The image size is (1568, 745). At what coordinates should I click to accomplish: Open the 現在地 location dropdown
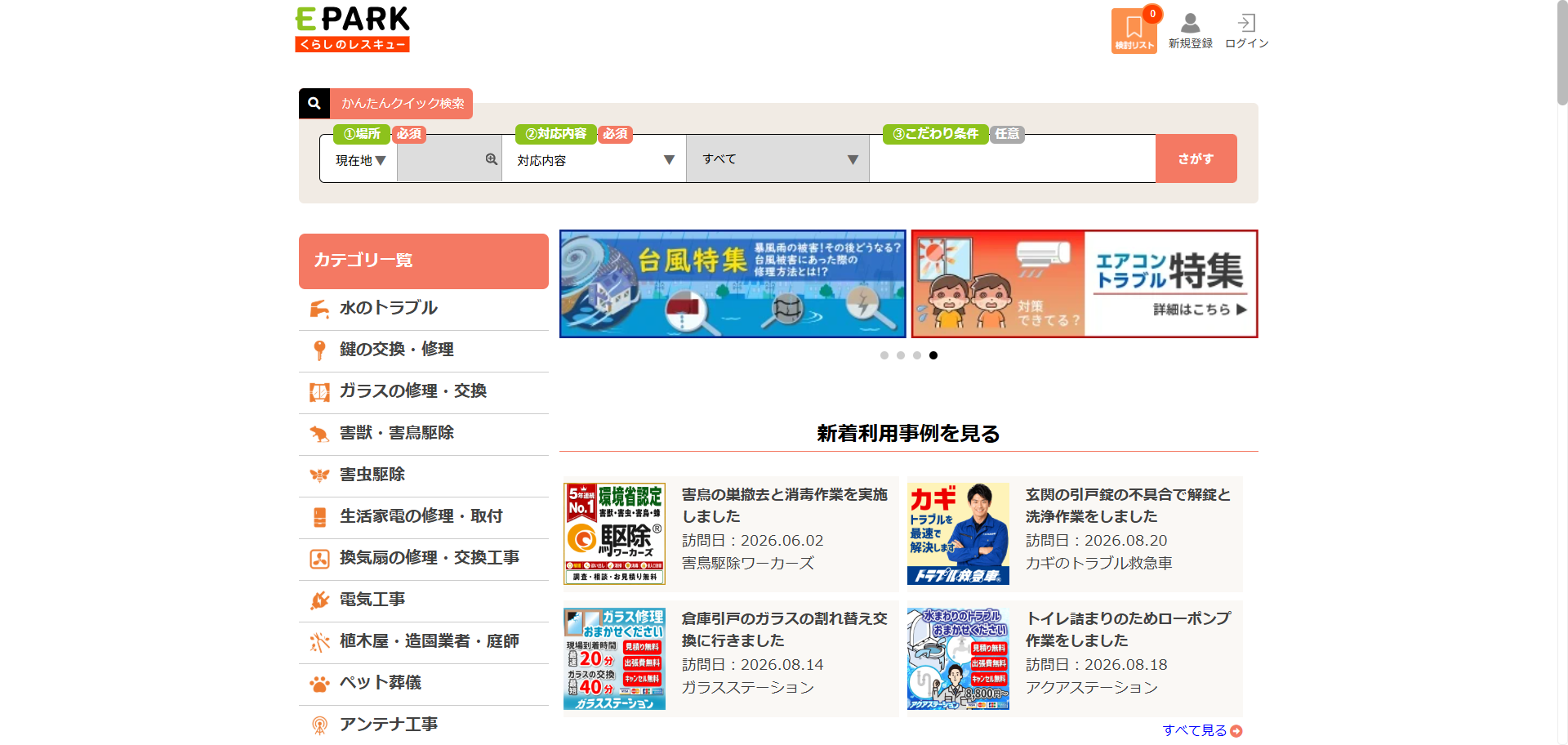359,160
